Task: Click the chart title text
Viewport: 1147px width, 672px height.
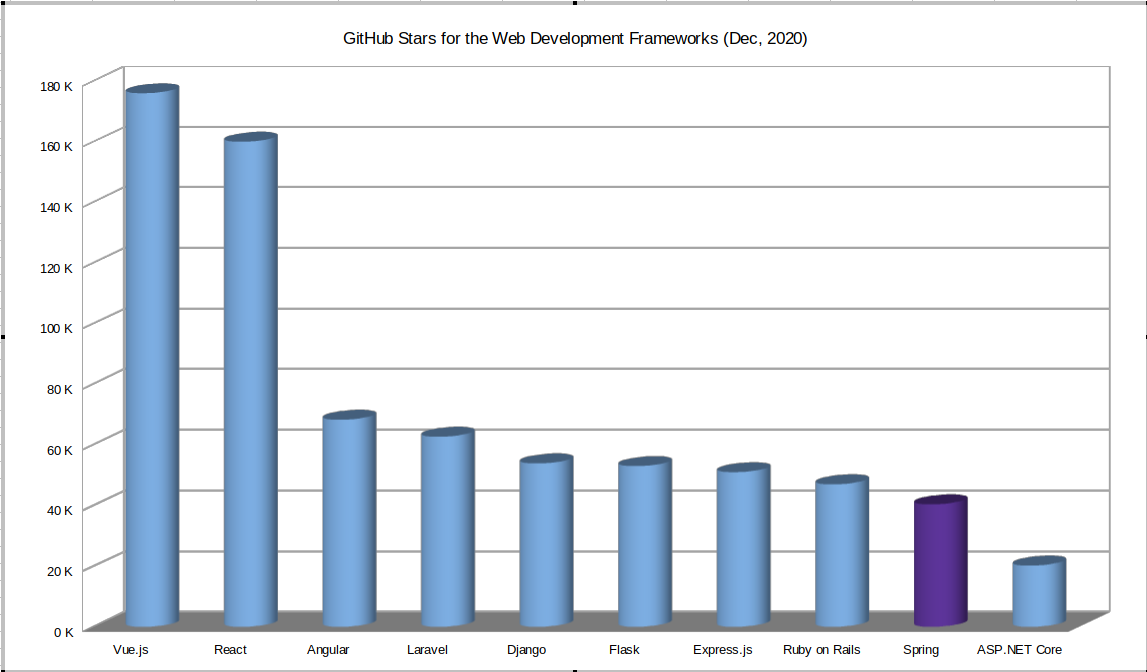Action: [573, 39]
